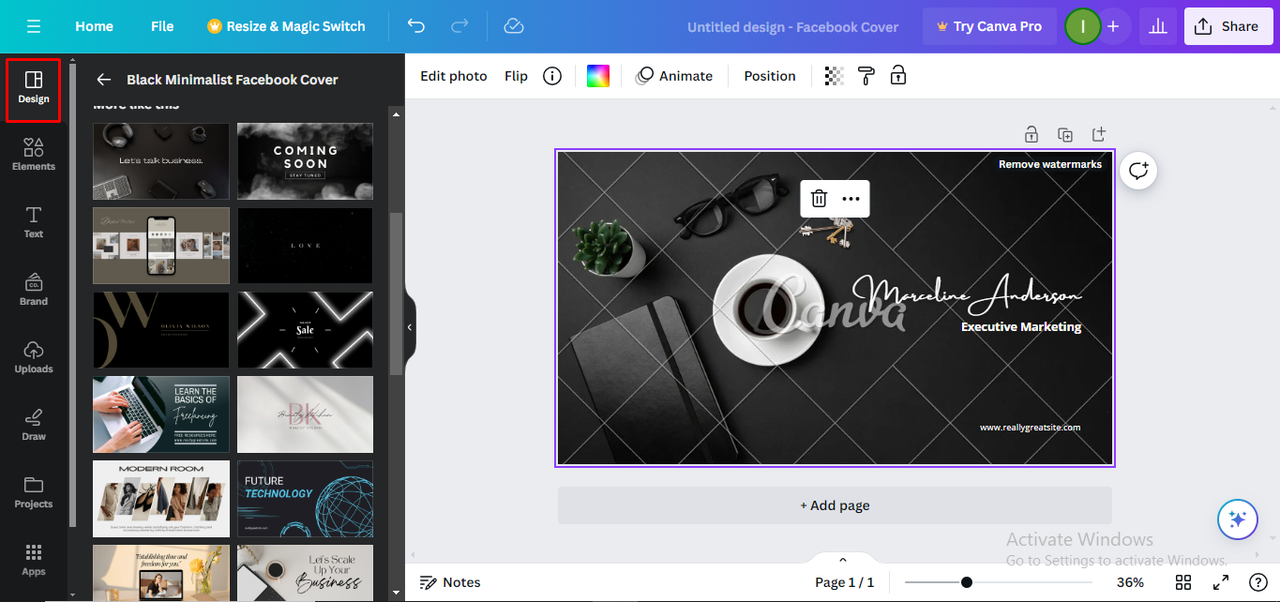Pick the Learn the Basics of Freelancing template
This screenshot has height=602, width=1280.
[161, 414]
